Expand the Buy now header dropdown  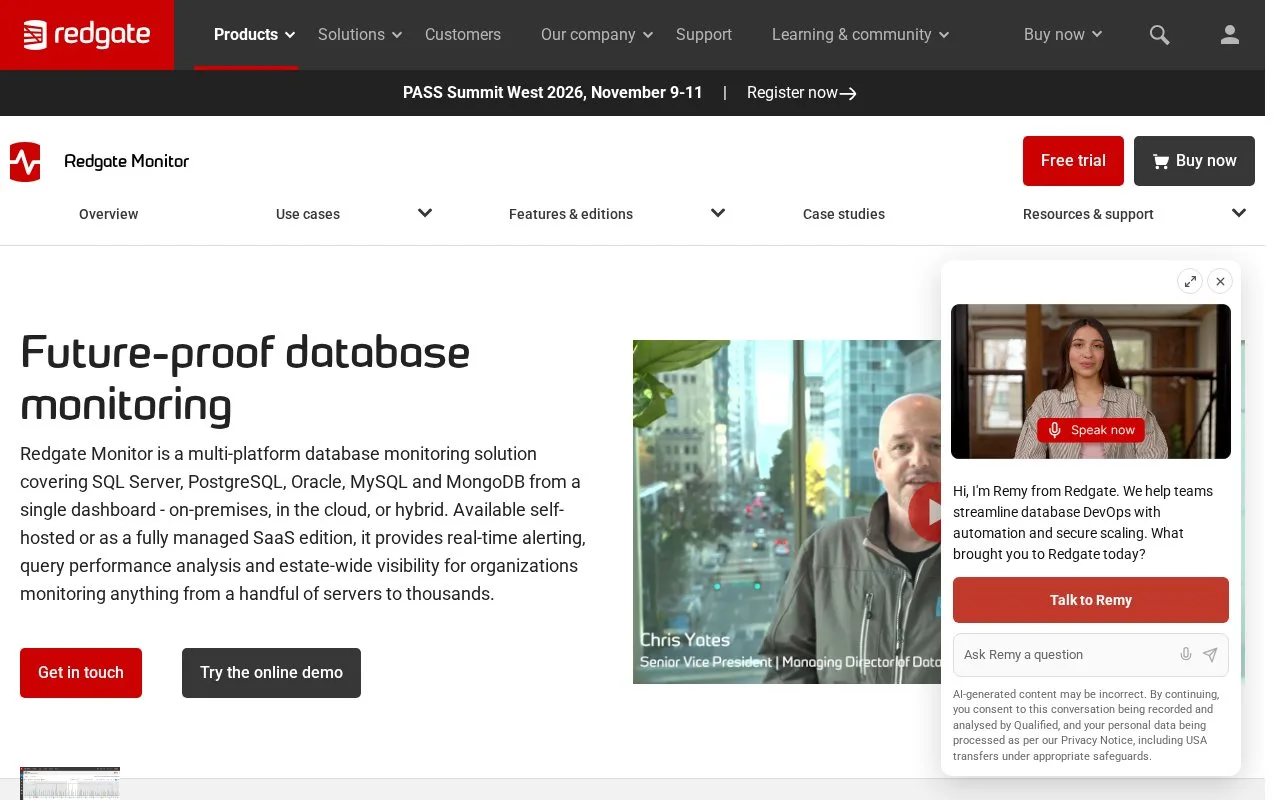point(1063,35)
